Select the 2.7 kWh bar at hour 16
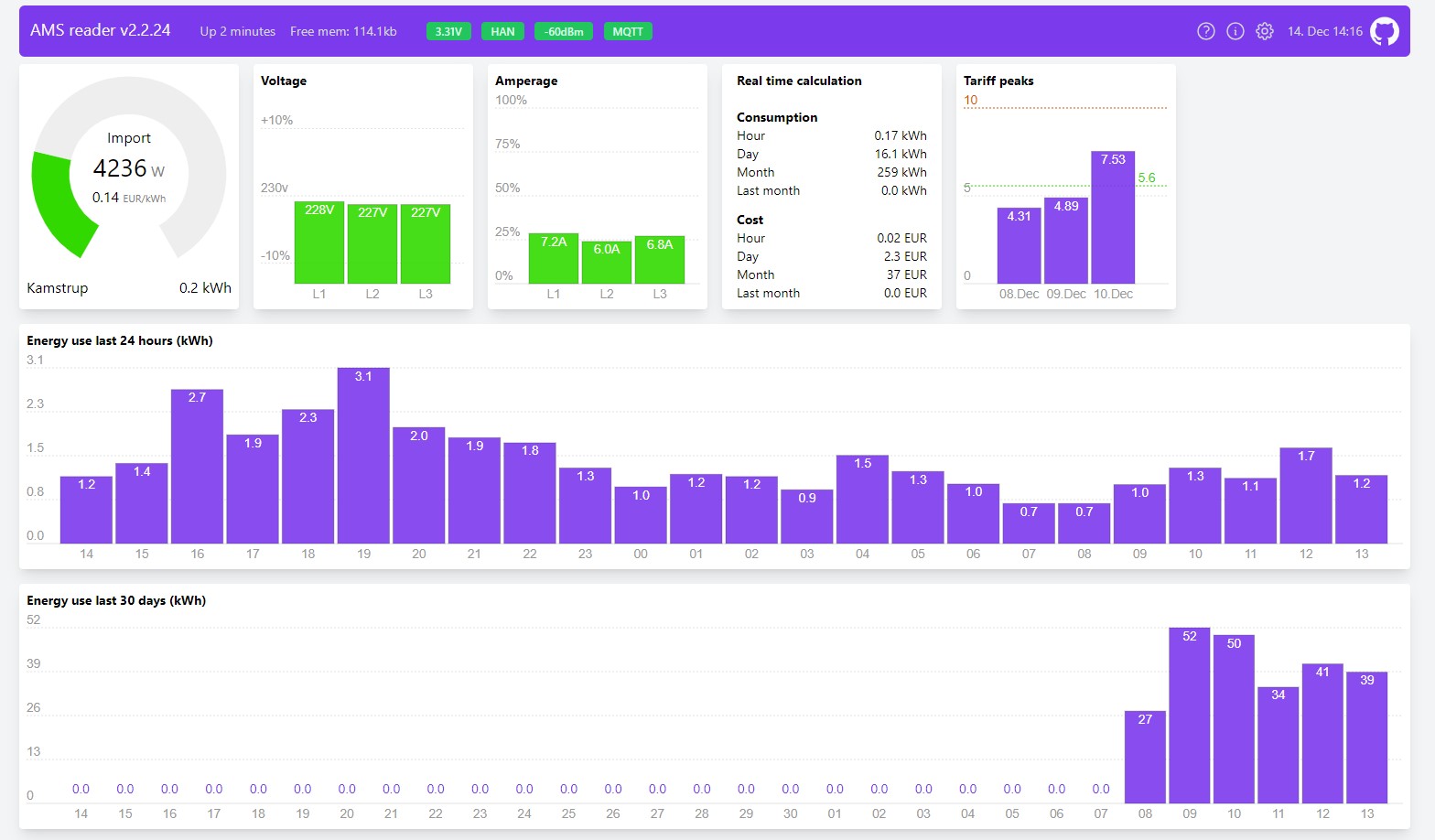 click(197, 467)
